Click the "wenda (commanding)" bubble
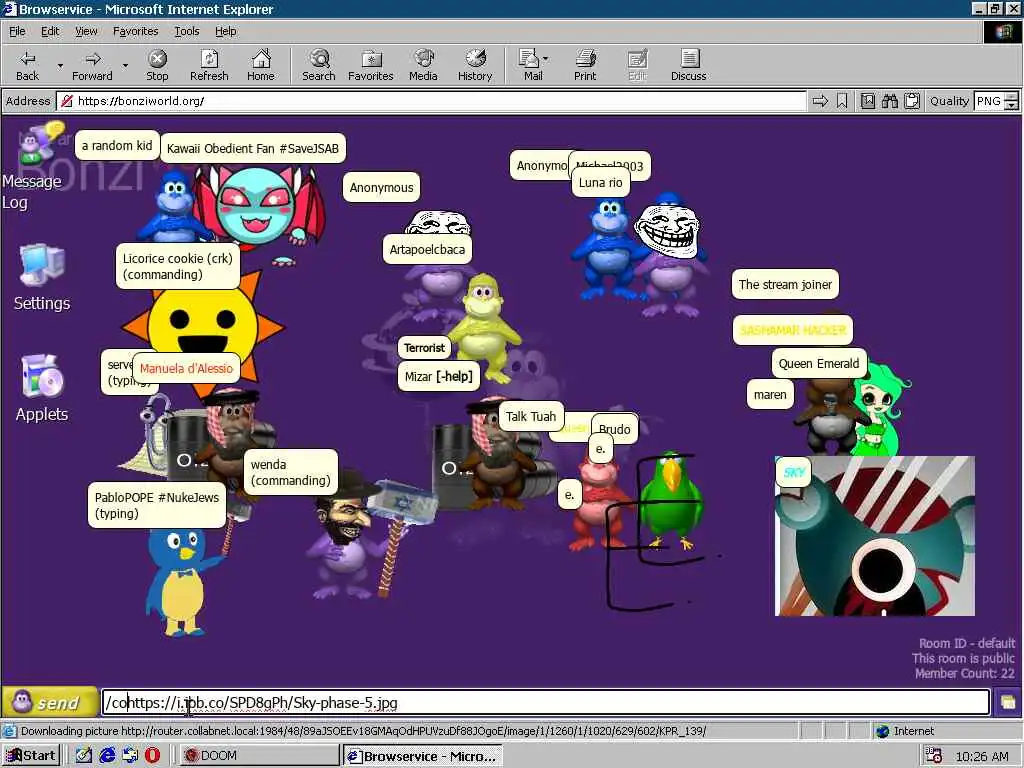This screenshot has width=1024, height=768. [x=291, y=472]
